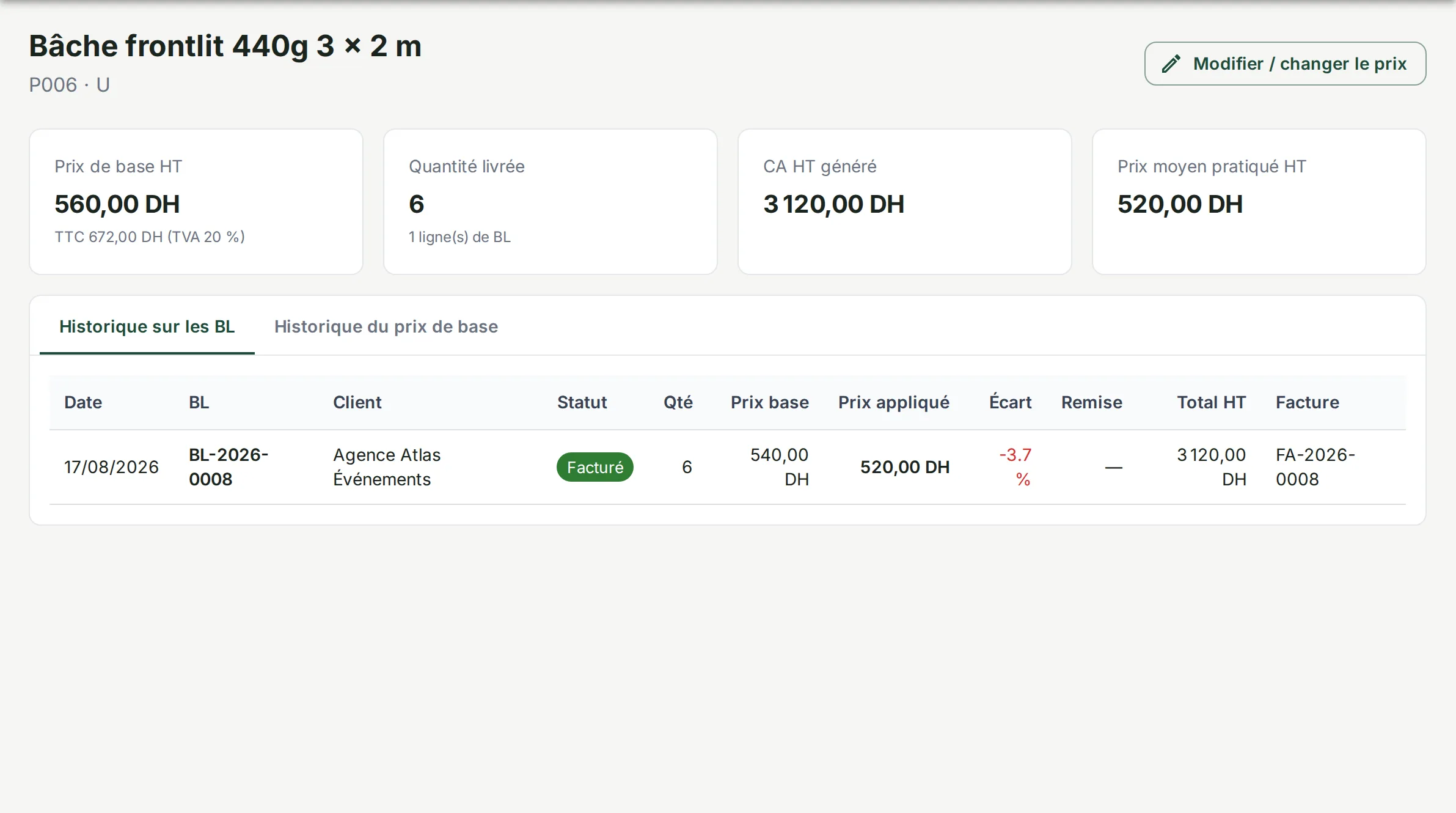Select client Agence Atlas Événements
The width and height of the screenshot is (1456, 813).
(386, 467)
